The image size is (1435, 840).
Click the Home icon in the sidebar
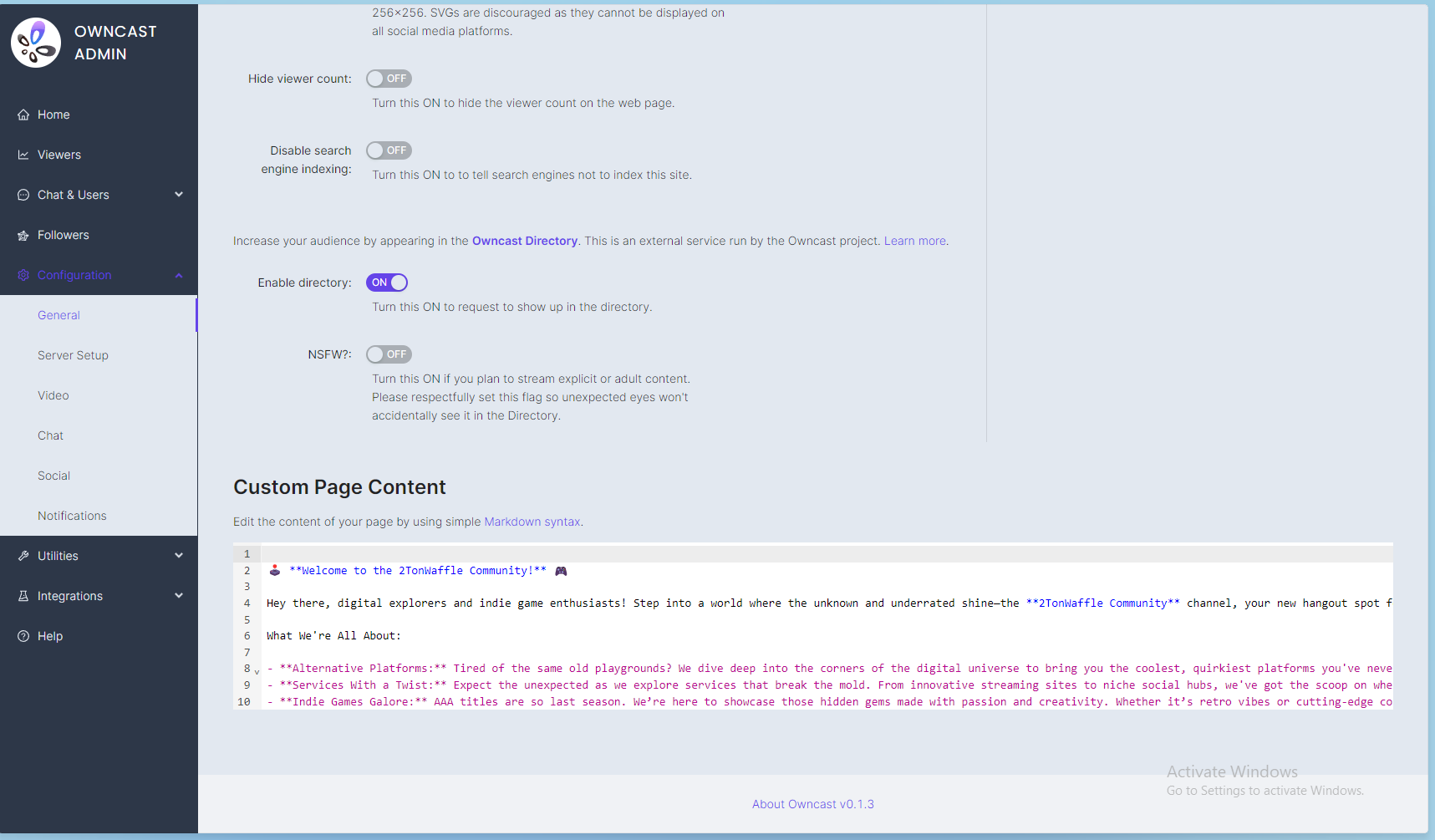23,115
